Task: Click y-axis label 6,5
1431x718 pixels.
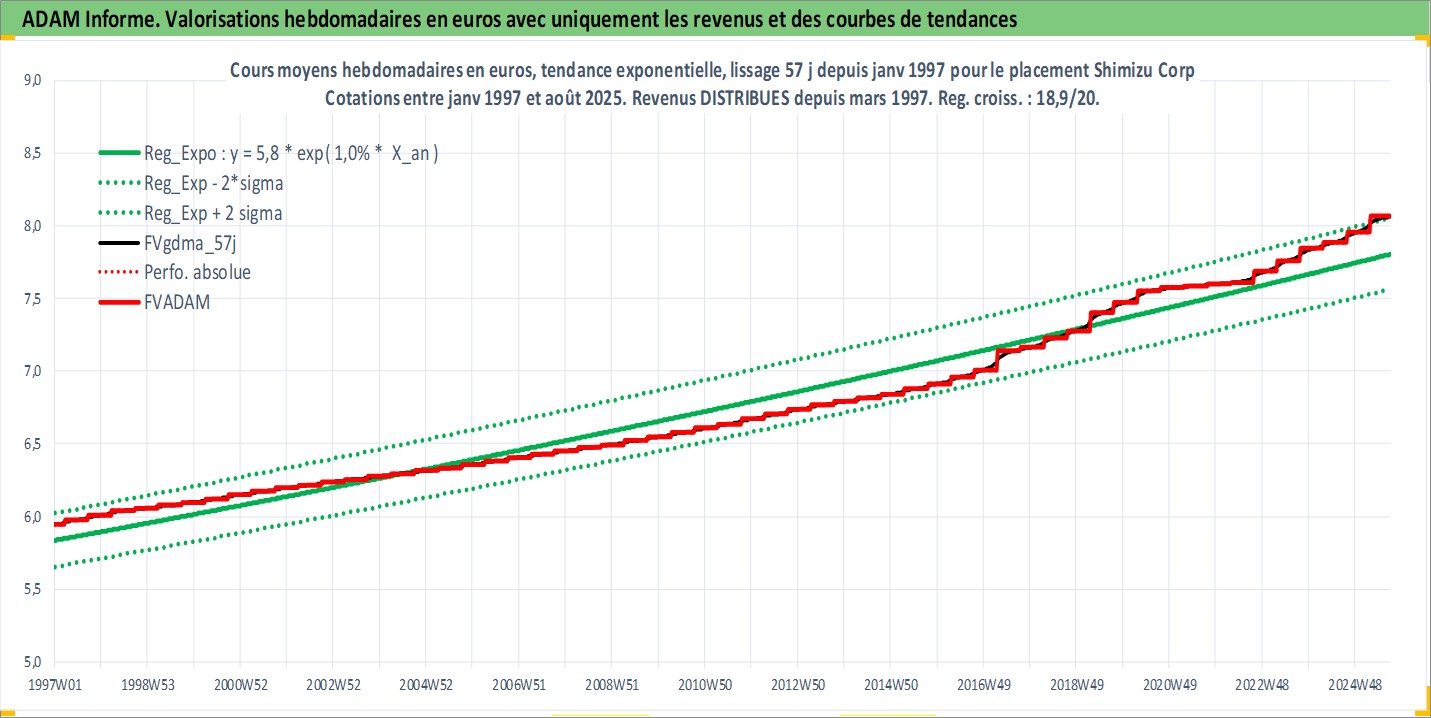Action: tap(30, 444)
